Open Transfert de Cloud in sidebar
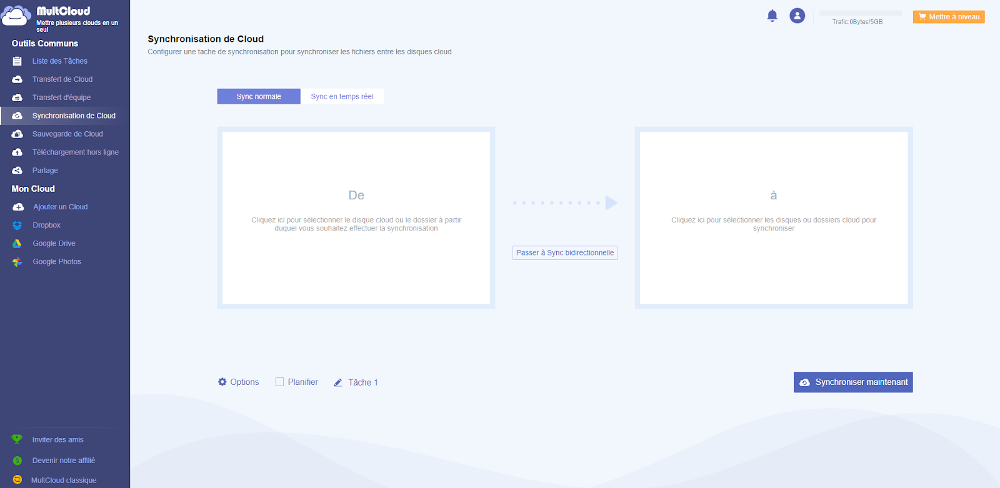 point(62,79)
